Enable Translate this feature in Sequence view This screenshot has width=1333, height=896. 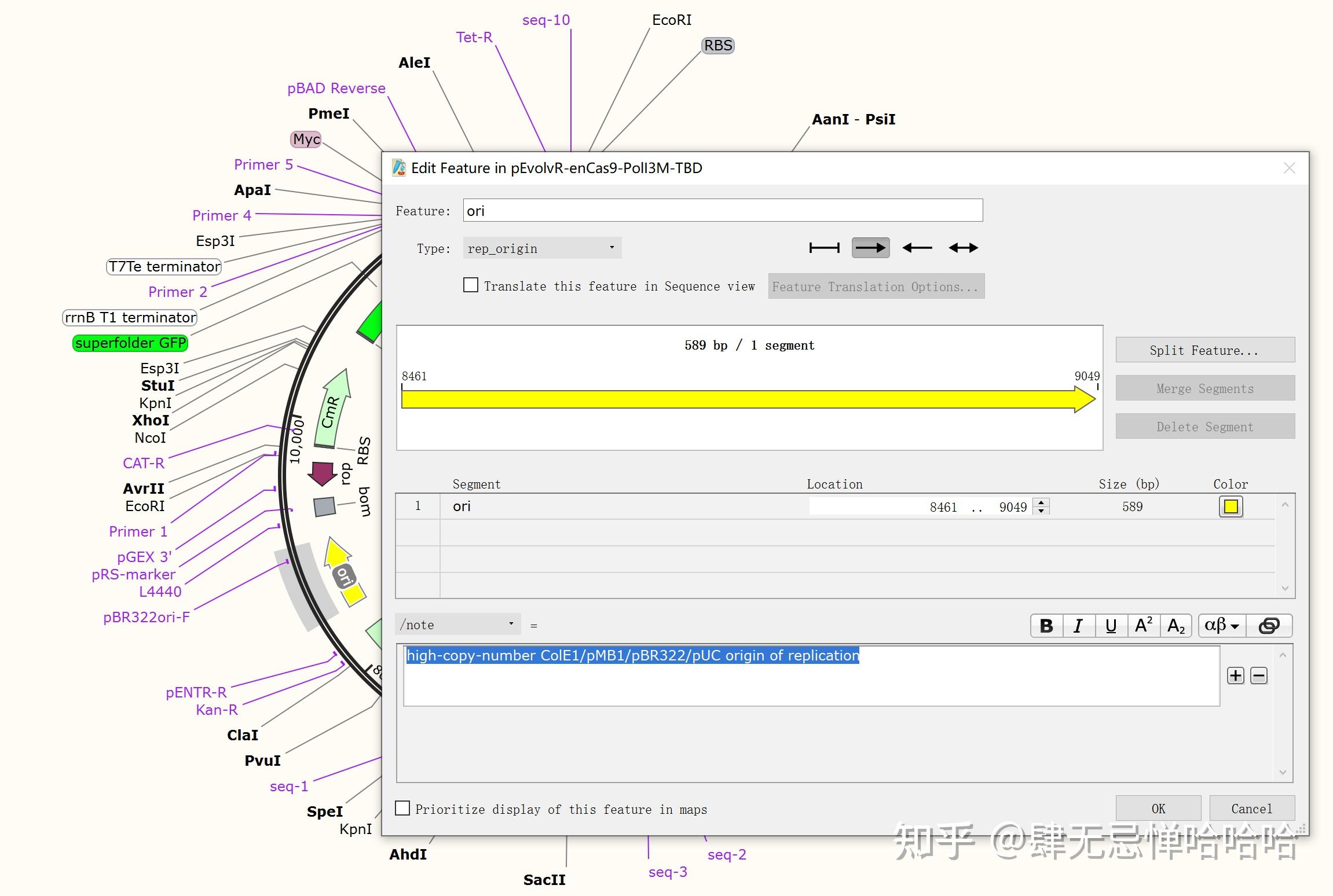(471, 285)
